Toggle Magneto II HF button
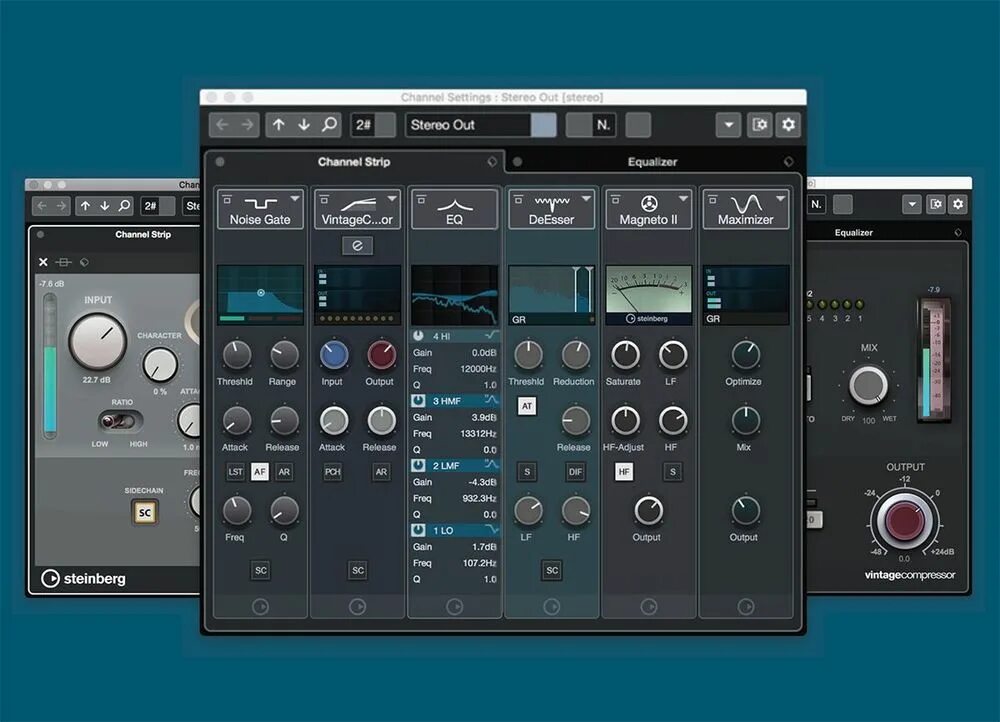Screen dimensions: 1000x722 (624, 472)
